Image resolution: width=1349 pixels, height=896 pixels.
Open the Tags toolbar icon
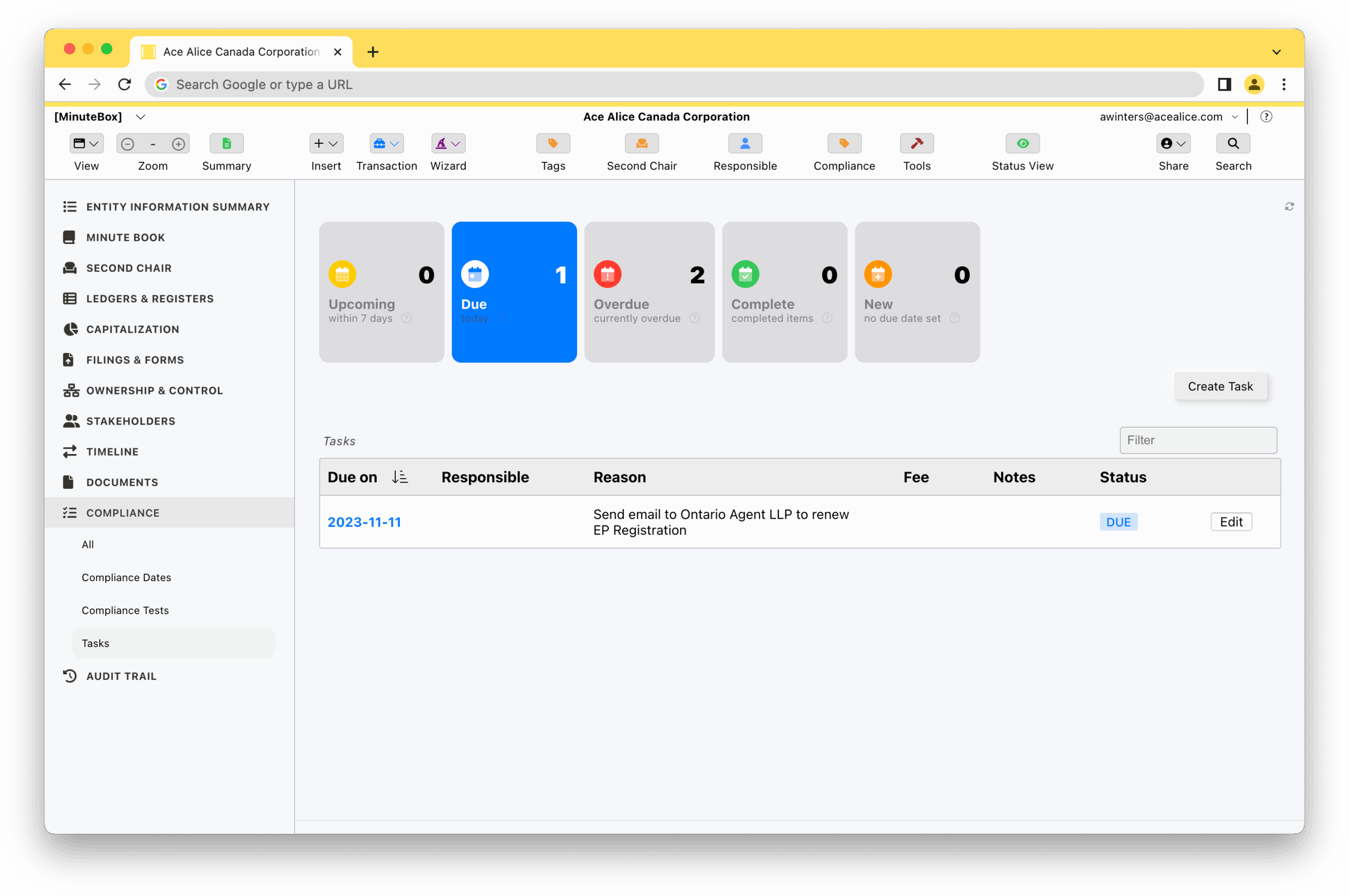pyautogui.click(x=553, y=143)
